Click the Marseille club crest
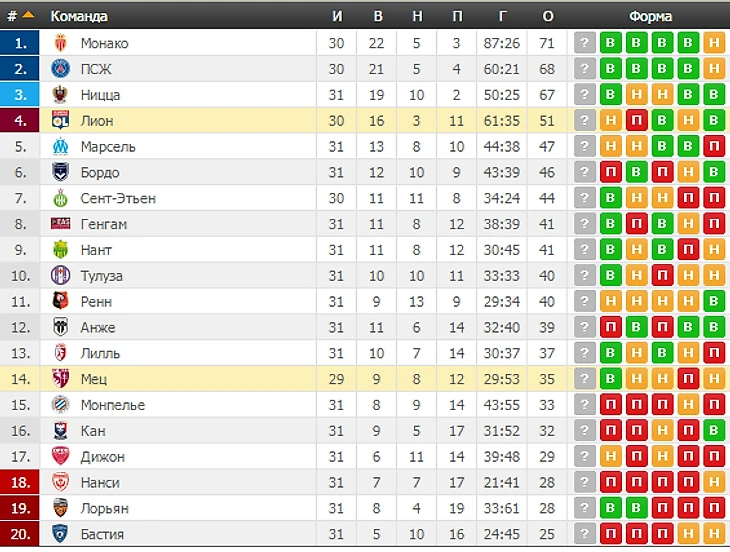 point(60,146)
